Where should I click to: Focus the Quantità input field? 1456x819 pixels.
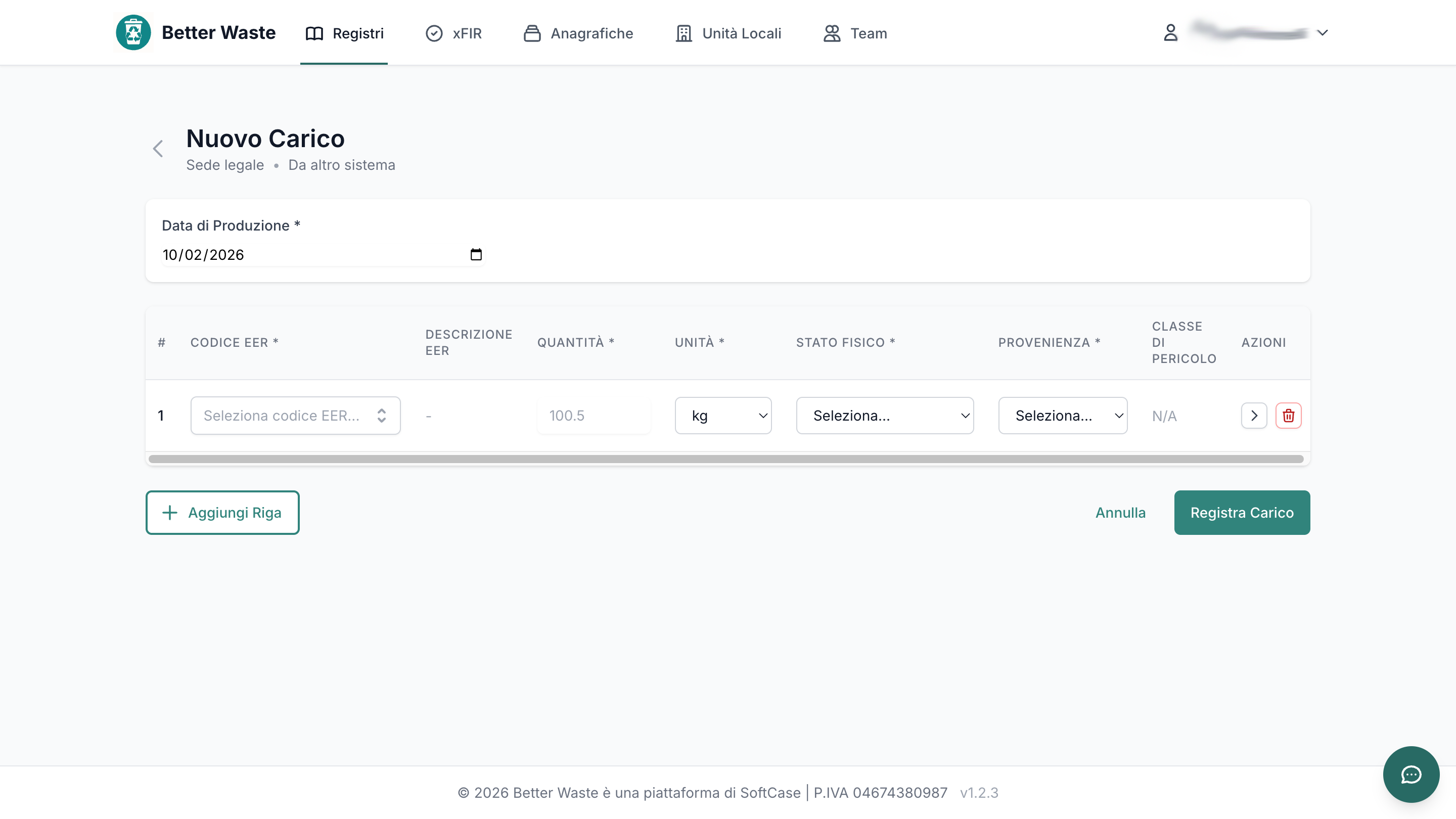[594, 416]
